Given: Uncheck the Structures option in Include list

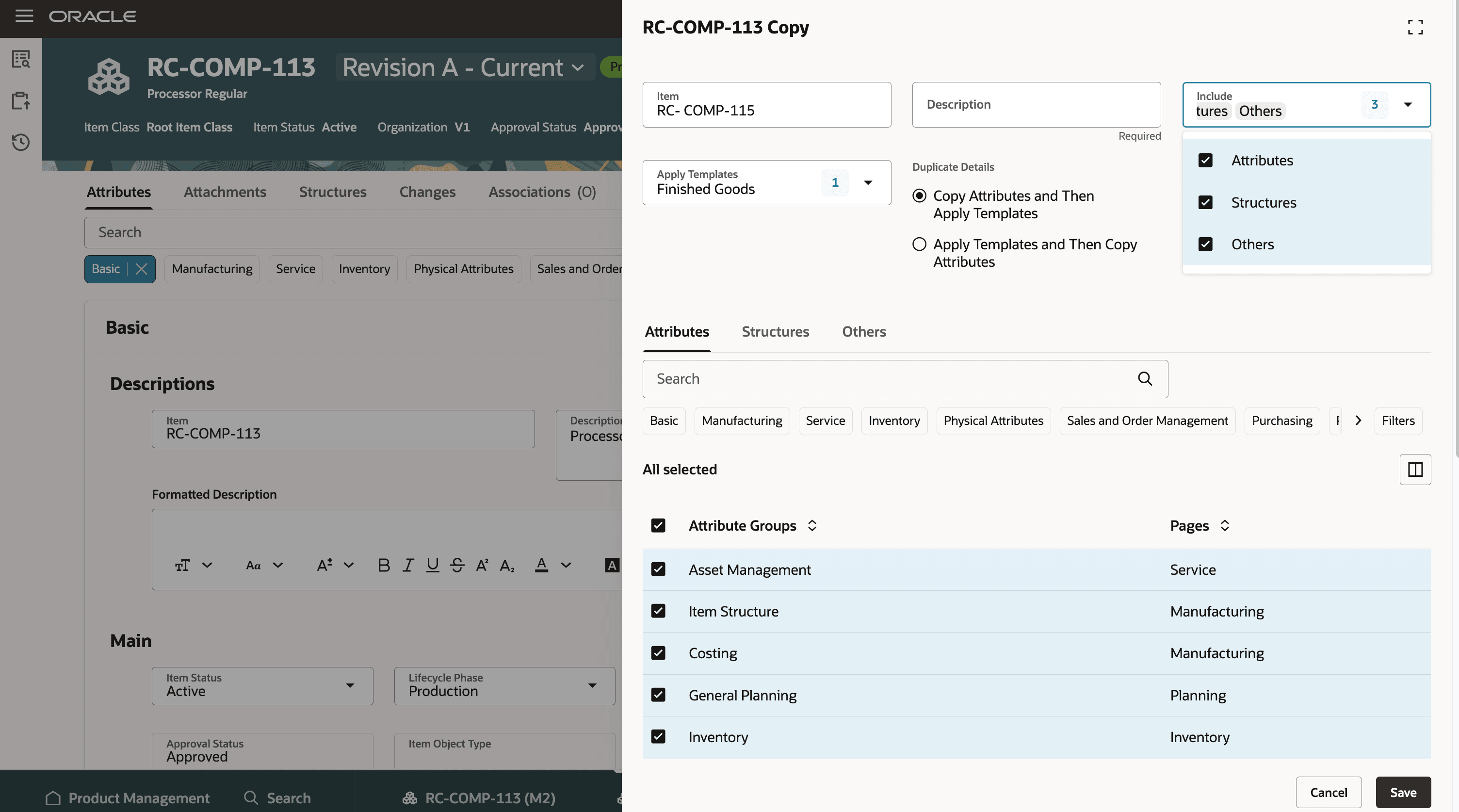Looking at the screenshot, I should [1205, 203].
